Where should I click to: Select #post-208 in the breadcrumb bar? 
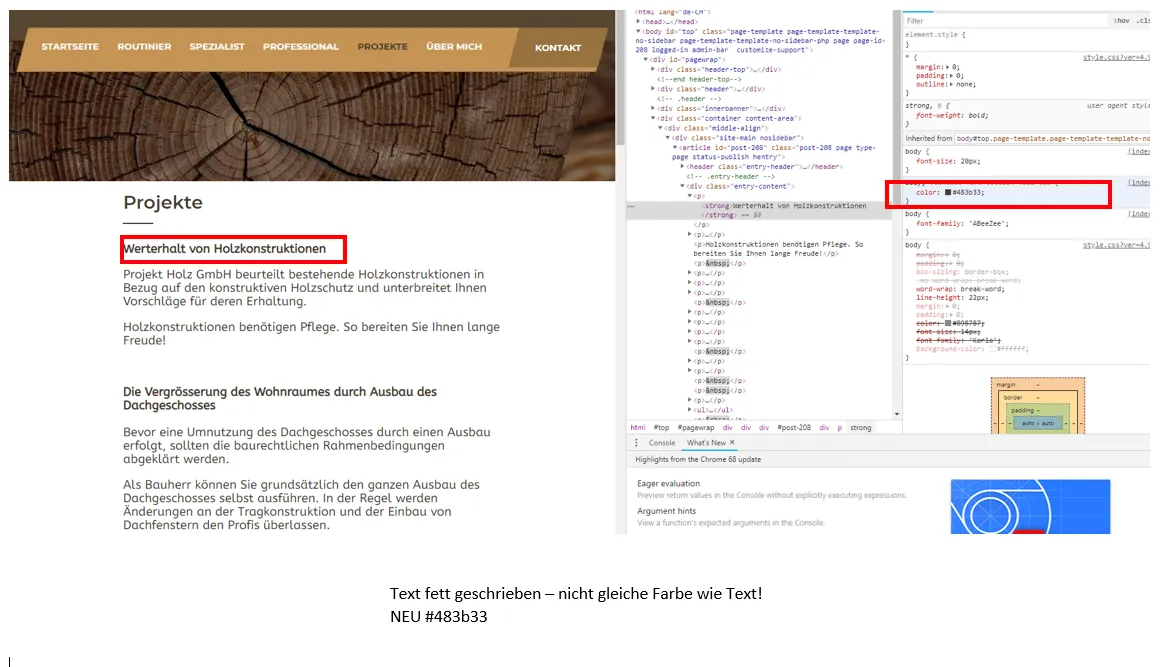794,427
